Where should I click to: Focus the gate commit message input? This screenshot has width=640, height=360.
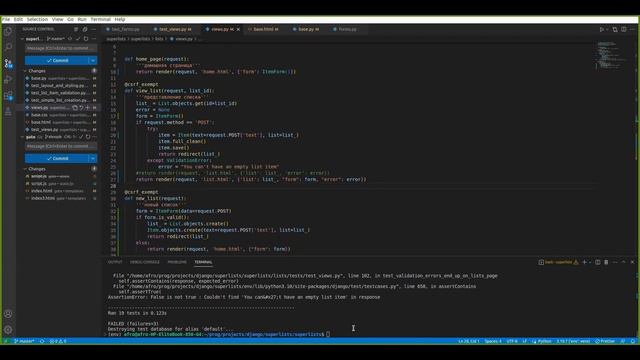tap(61, 146)
